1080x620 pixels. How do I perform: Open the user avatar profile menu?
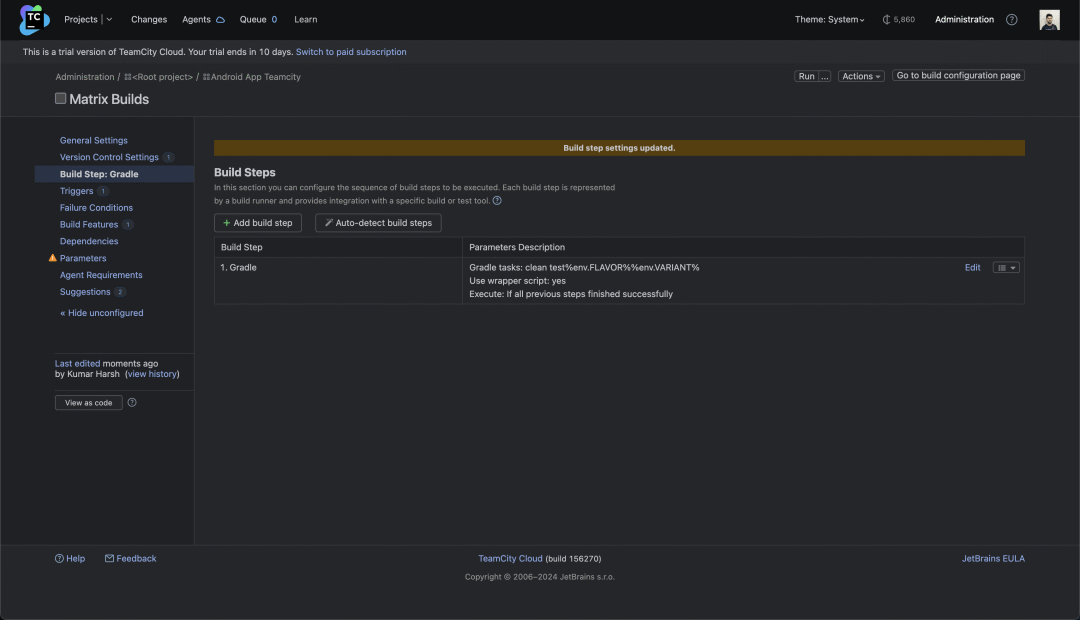point(1049,19)
